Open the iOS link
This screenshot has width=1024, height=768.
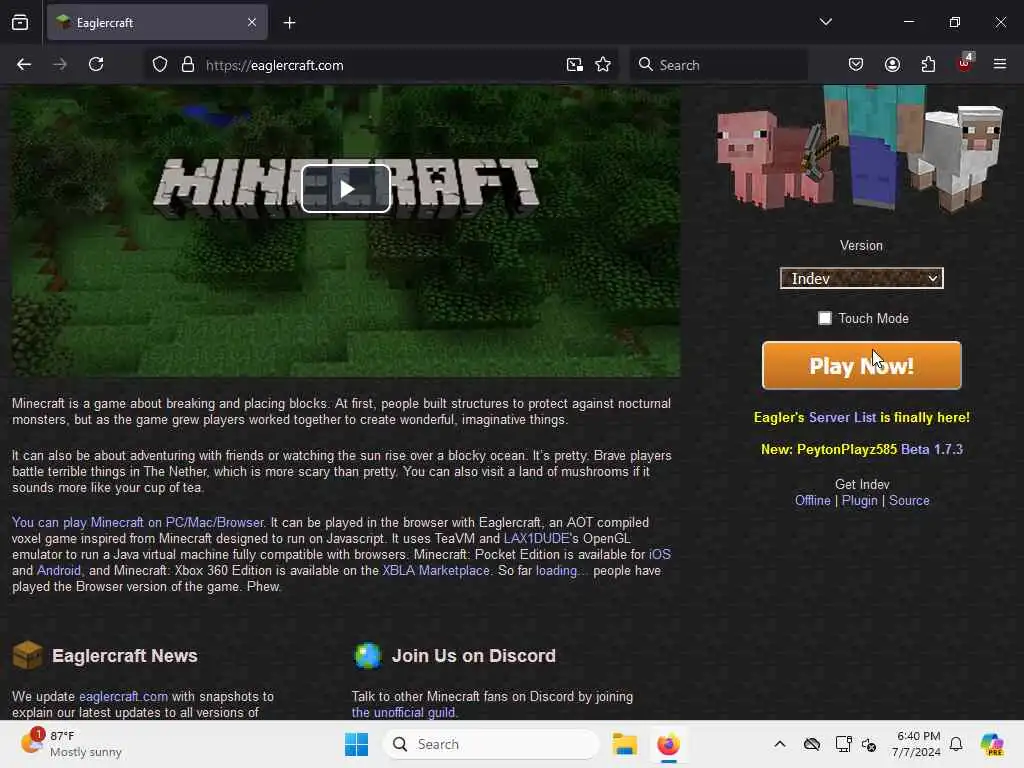660,554
